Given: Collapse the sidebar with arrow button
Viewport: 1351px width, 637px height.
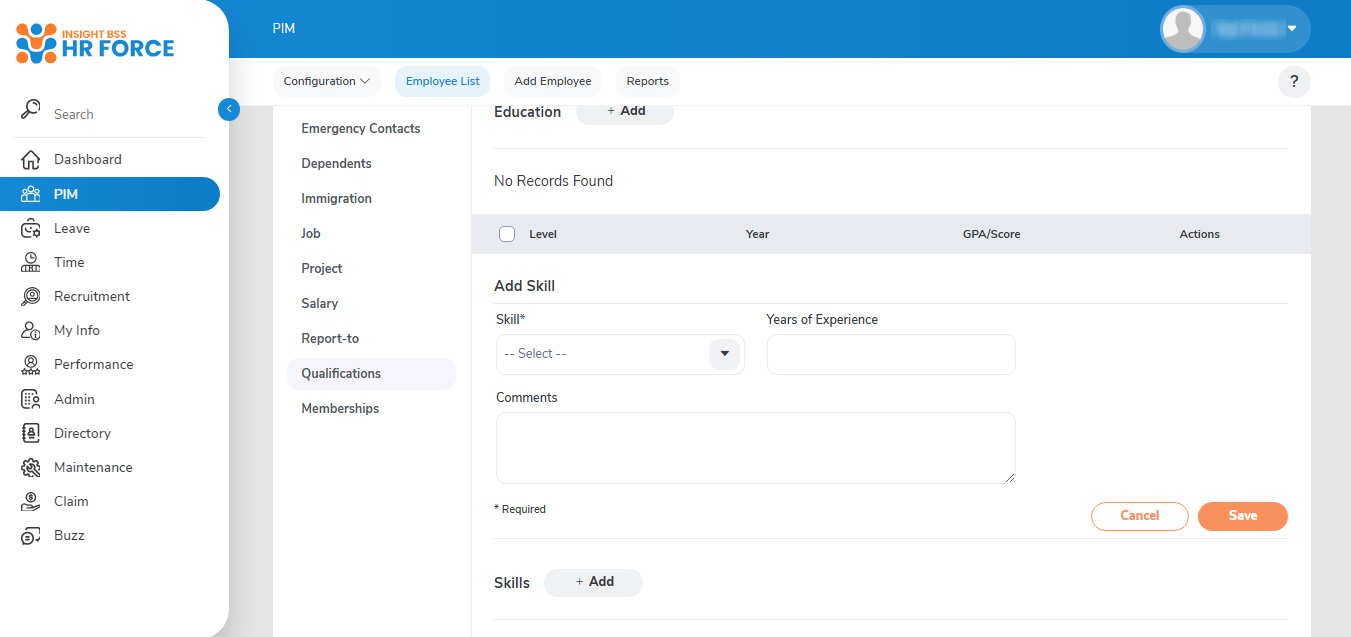Looking at the screenshot, I should click(229, 109).
